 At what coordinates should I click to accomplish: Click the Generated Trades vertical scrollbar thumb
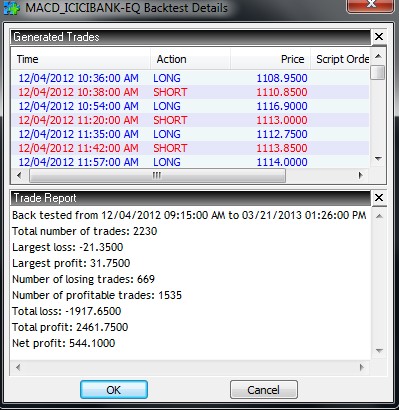tap(378, 72)
